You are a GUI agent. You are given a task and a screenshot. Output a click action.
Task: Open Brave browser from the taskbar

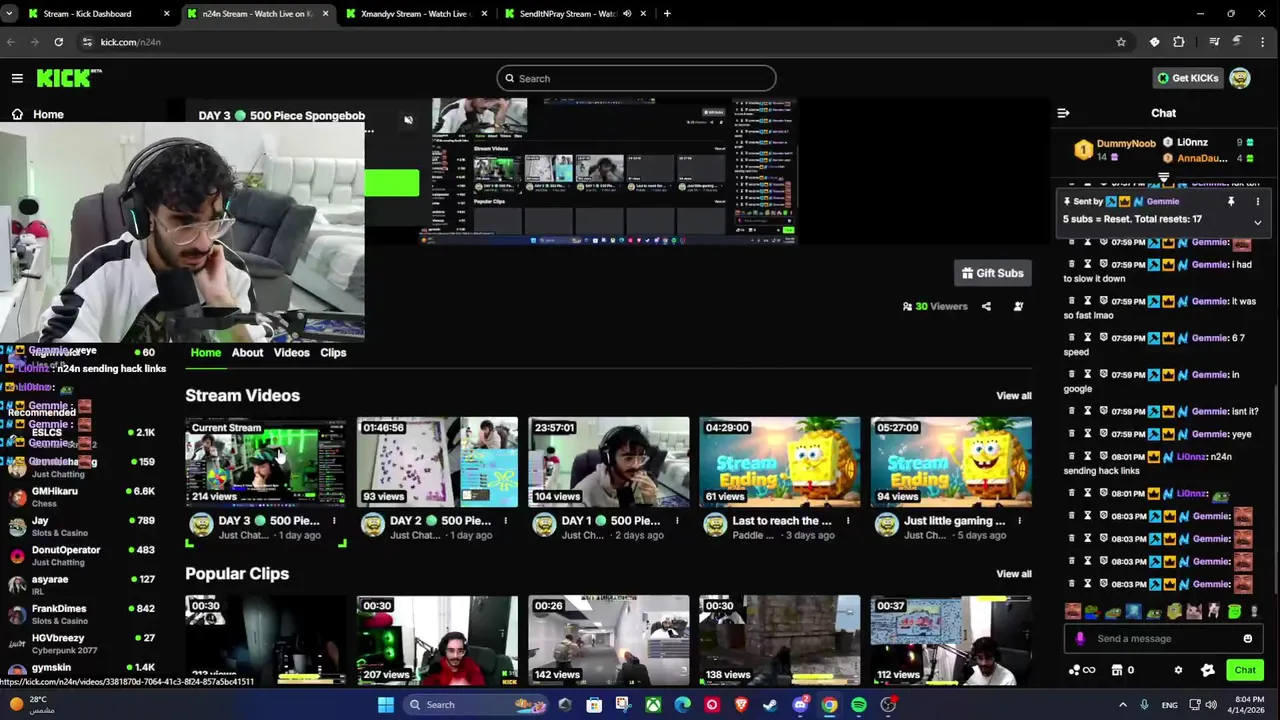741,705
